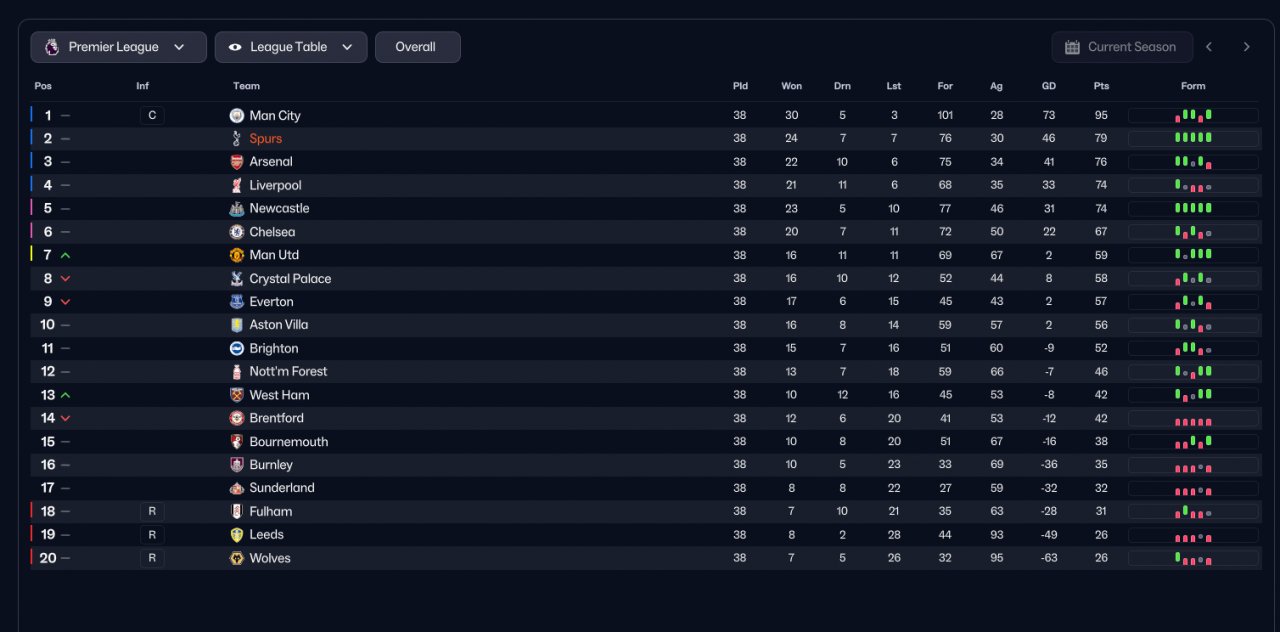Click the calendar icon beside Current Season
The width and height of the screenshot is (1280, 632).
click(1072, 47)
